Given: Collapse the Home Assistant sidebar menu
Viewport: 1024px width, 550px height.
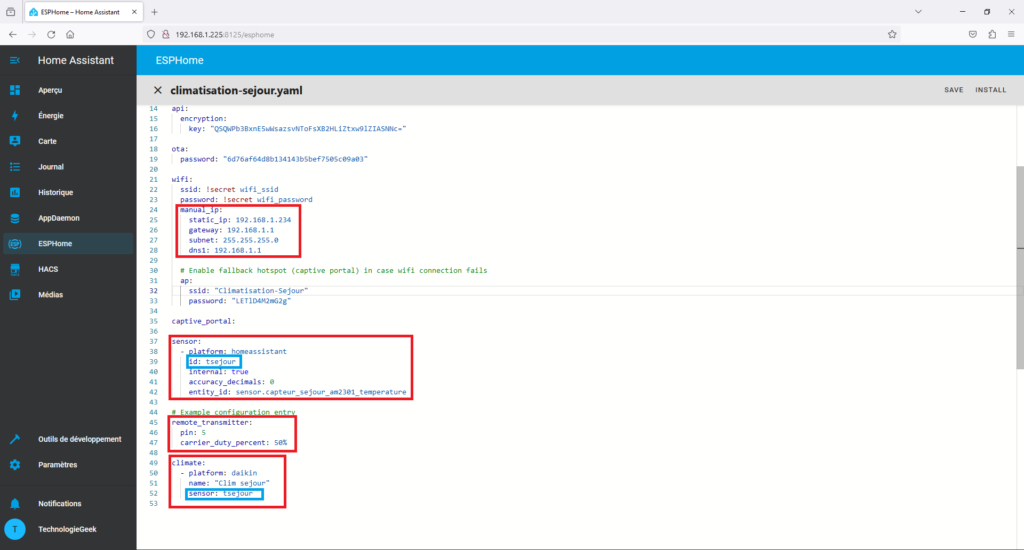Looking at the screenshot, I should [x=15, y=60].
